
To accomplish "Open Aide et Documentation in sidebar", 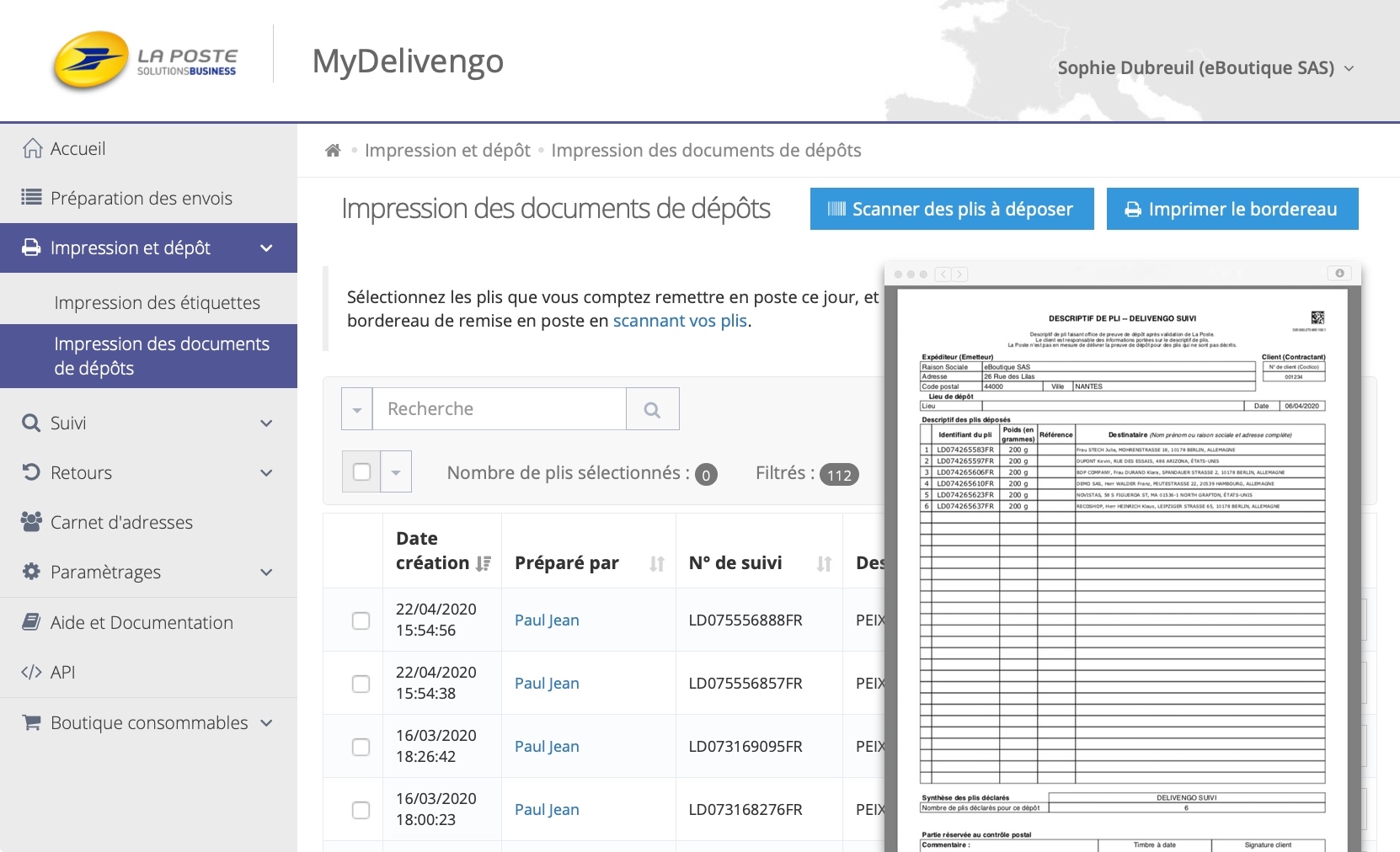I will coord(148,622).
